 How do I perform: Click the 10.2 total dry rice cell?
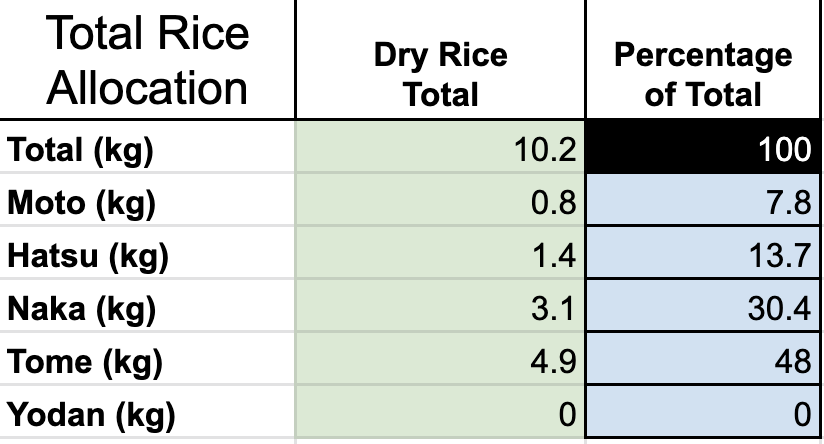coord(440,150)
